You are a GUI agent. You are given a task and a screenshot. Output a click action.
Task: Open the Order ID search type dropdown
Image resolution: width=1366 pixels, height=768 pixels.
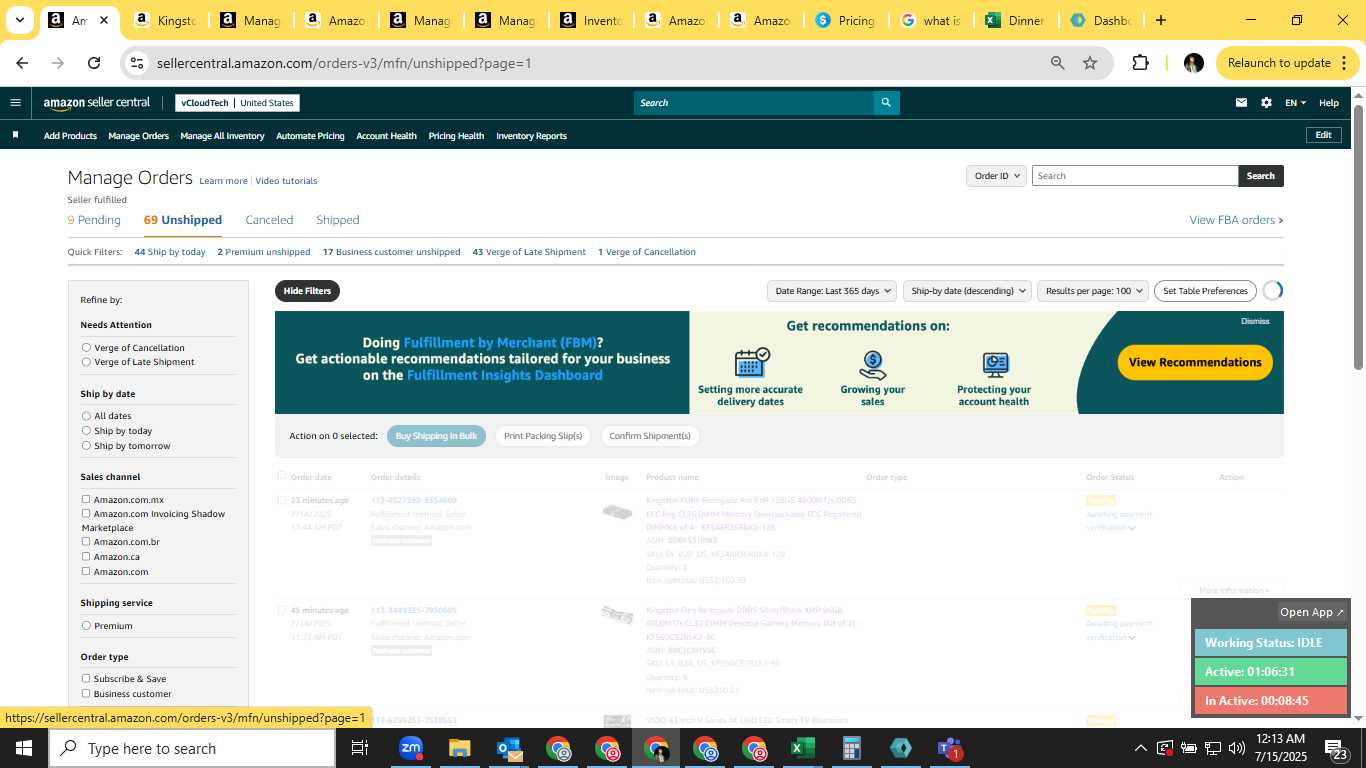996,176
